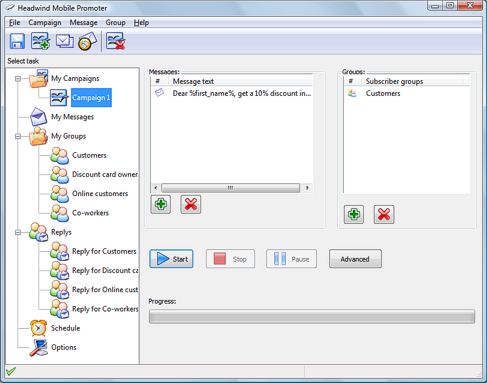Open the Help menu
This screenshot has width=487, height=383.
[x=141, y=23]
